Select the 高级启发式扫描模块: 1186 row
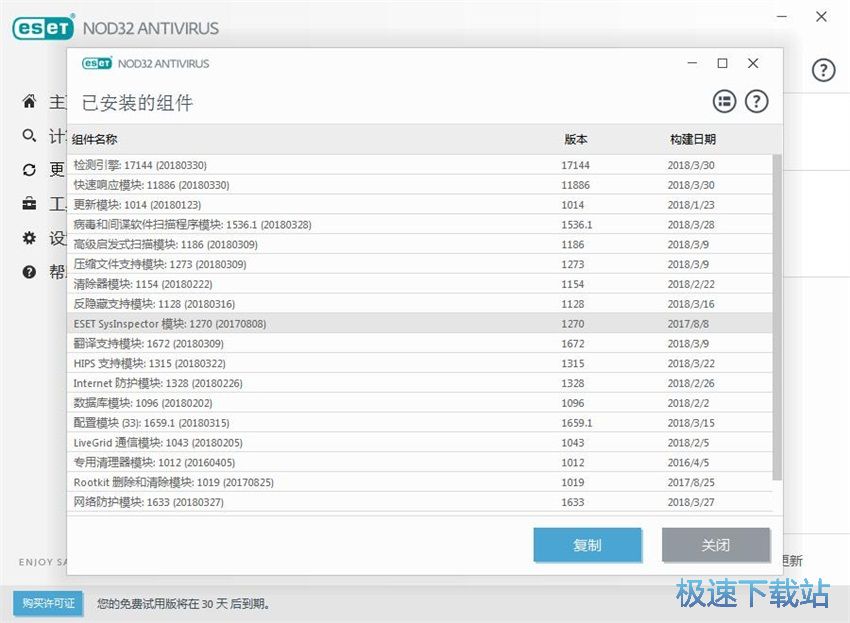Viewport: 850px width, 623px height. (420, 245)
